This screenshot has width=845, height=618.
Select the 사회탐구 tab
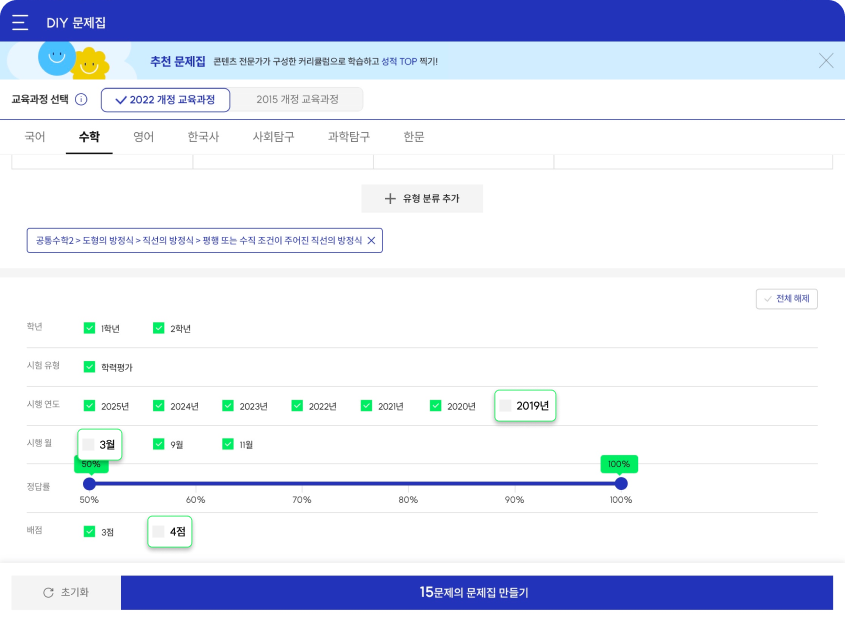[x=273, y=137]
